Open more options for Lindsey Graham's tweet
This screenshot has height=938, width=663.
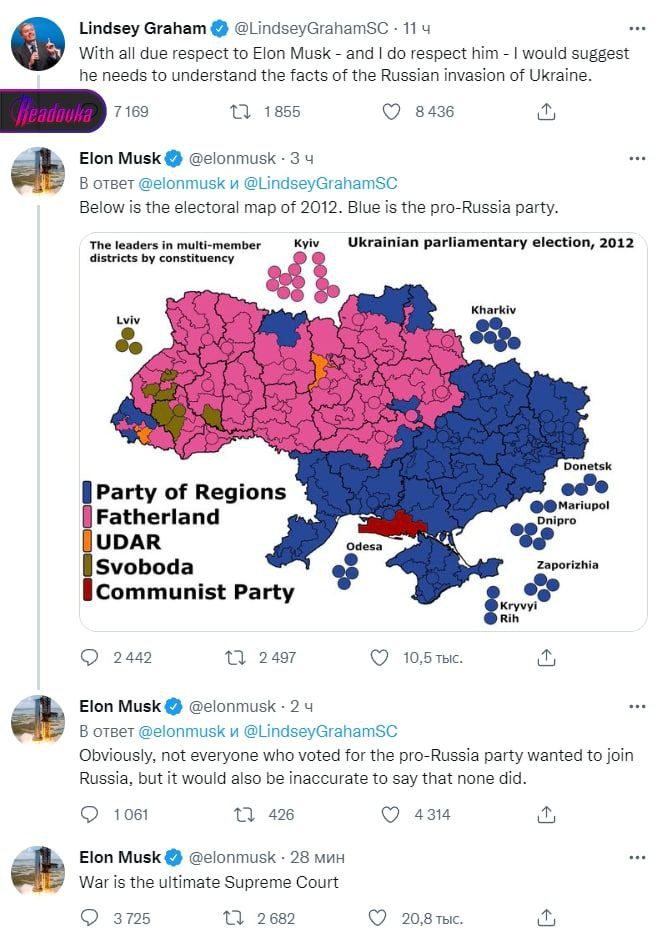636,28
